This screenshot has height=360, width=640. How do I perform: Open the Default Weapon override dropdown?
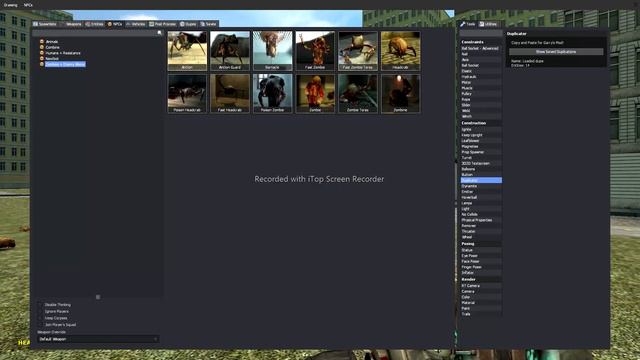click(x=98, y=339)
